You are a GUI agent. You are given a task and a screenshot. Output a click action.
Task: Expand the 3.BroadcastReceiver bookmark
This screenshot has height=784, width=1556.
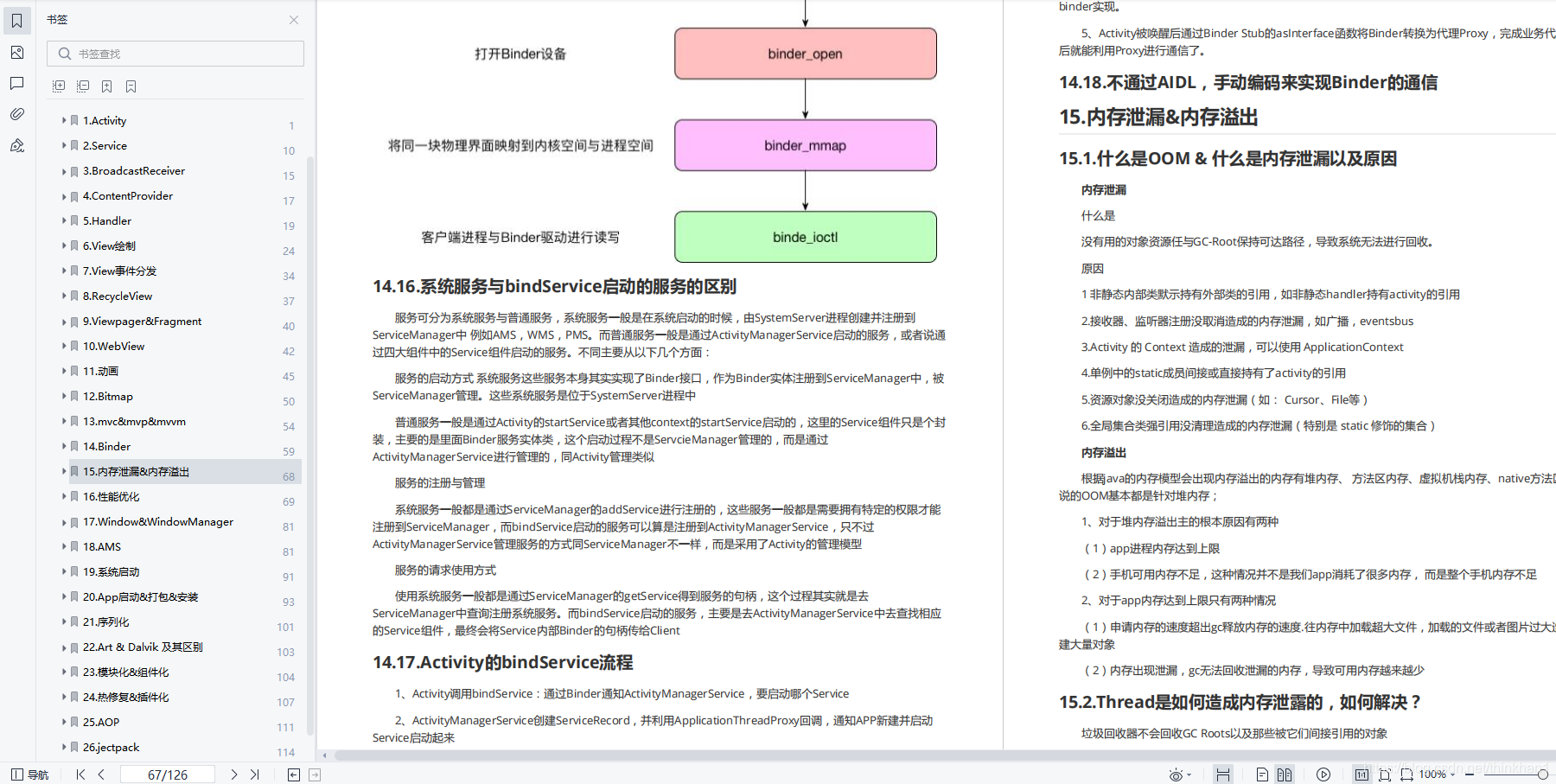click(64, 171)
